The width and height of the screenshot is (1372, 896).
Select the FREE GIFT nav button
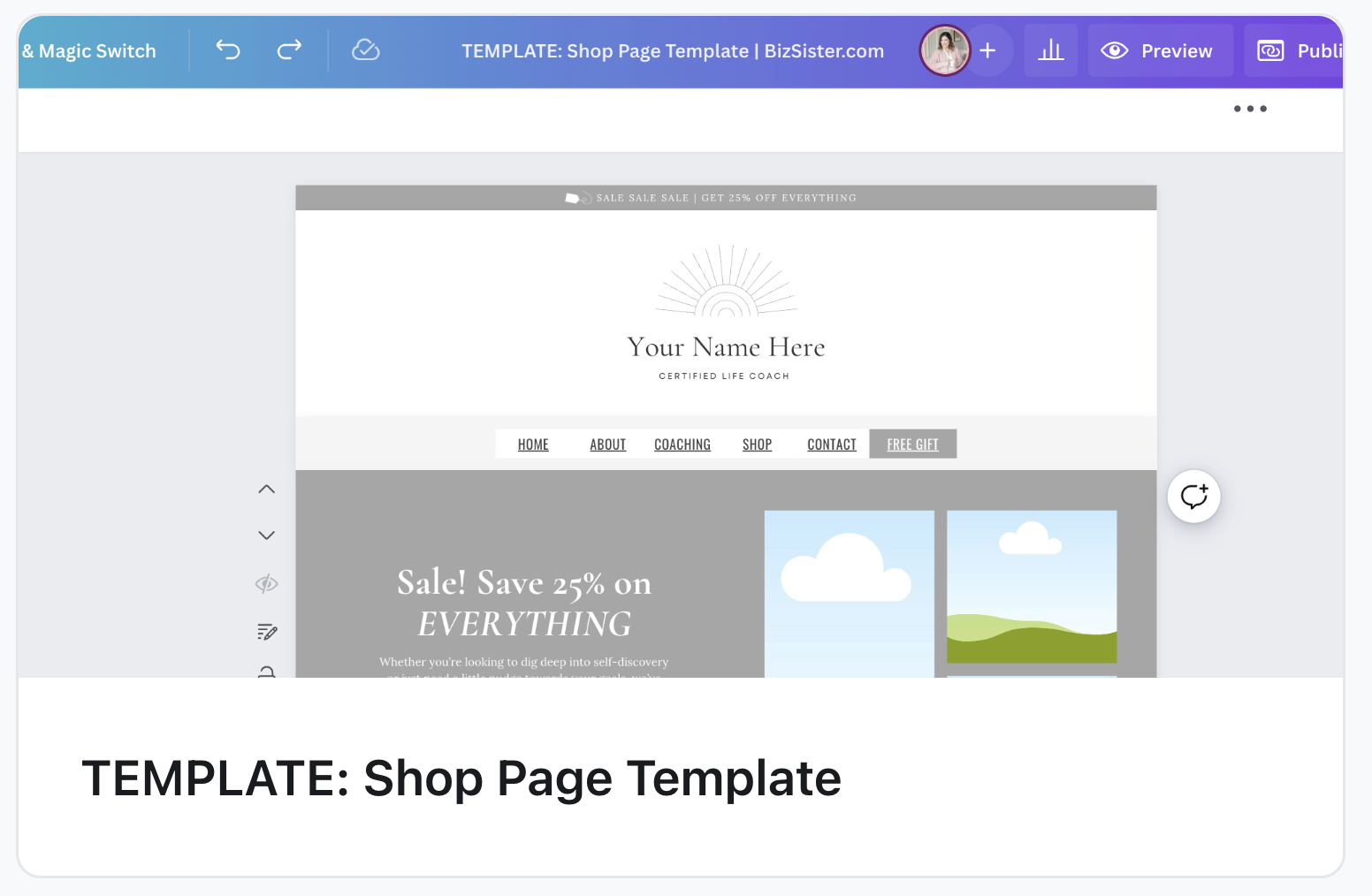tap(912, 444)
